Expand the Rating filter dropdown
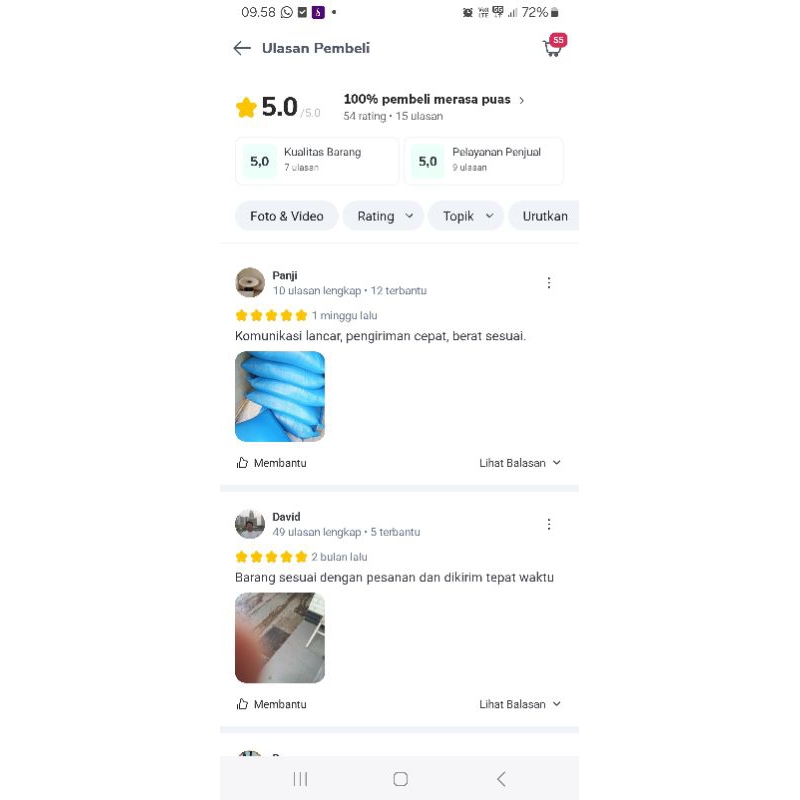 coord(383,216)
